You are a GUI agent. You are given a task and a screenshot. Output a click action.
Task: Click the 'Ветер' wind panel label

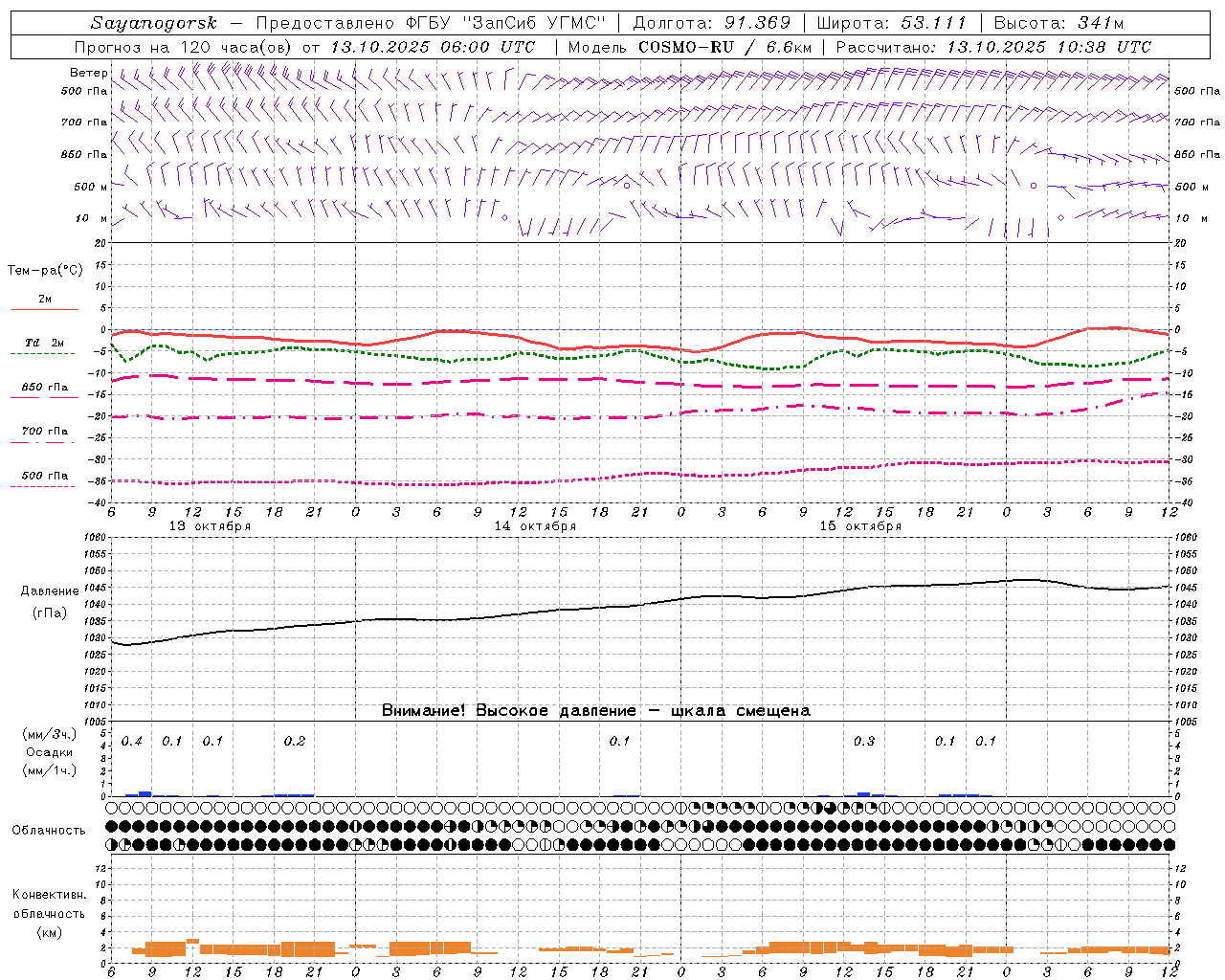tap(89, 73)
